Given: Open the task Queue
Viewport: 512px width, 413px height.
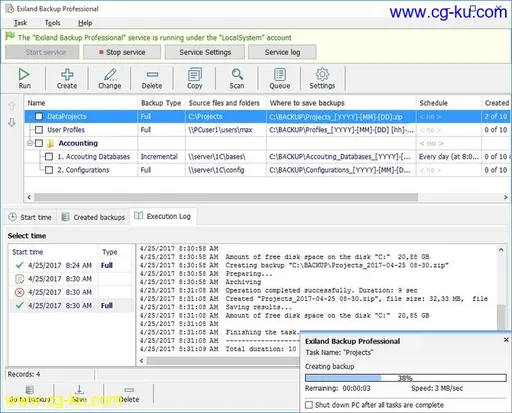Looking at the screenshot, I should click(280, 79).
